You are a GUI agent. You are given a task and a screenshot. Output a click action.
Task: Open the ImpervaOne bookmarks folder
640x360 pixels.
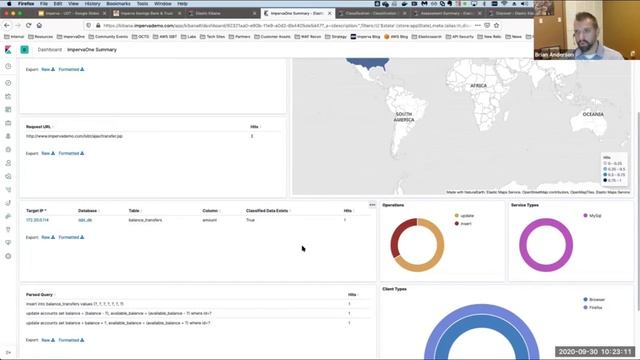(x=71, y=37)
